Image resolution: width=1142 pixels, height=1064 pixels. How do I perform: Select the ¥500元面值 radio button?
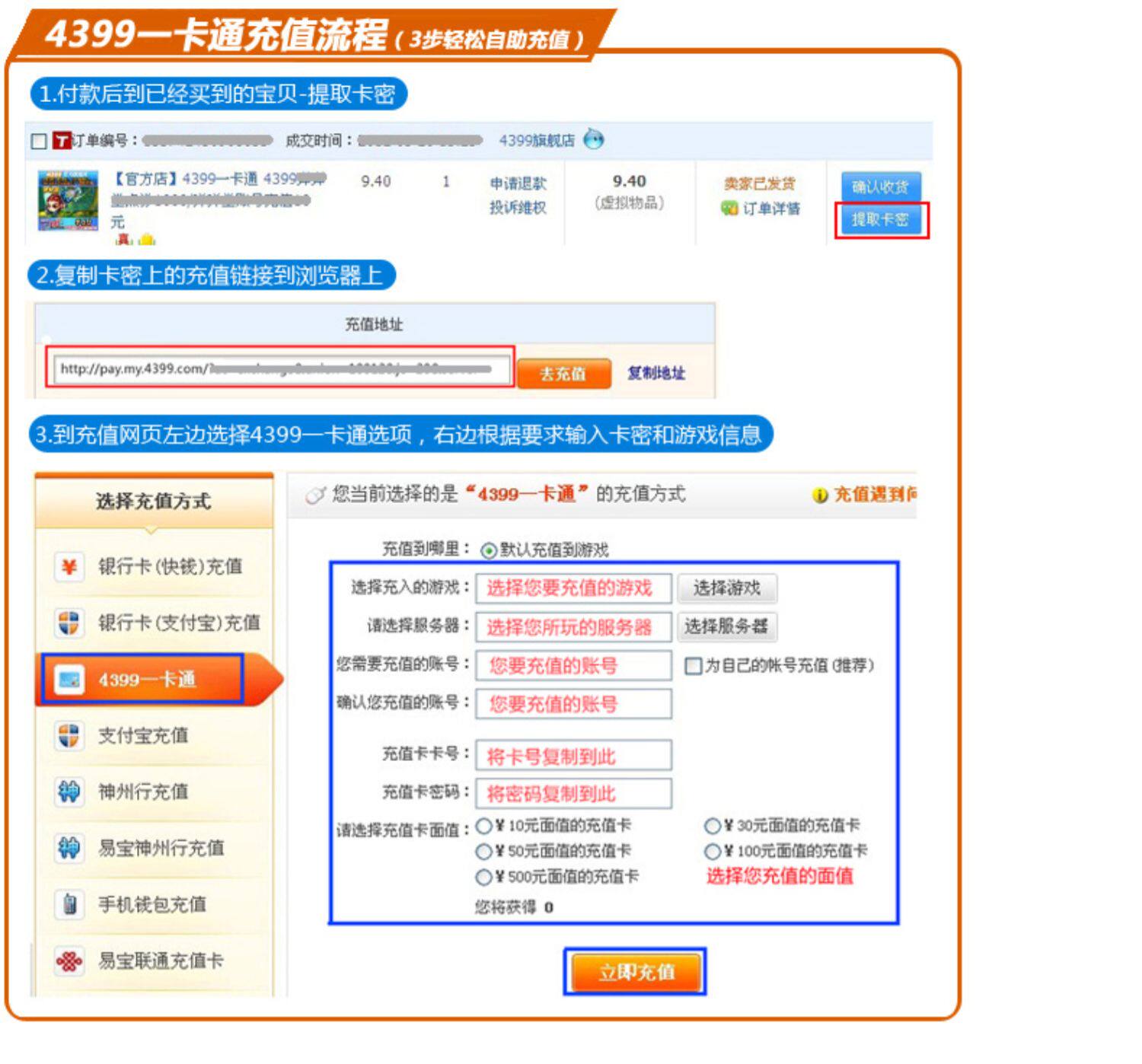483,878
